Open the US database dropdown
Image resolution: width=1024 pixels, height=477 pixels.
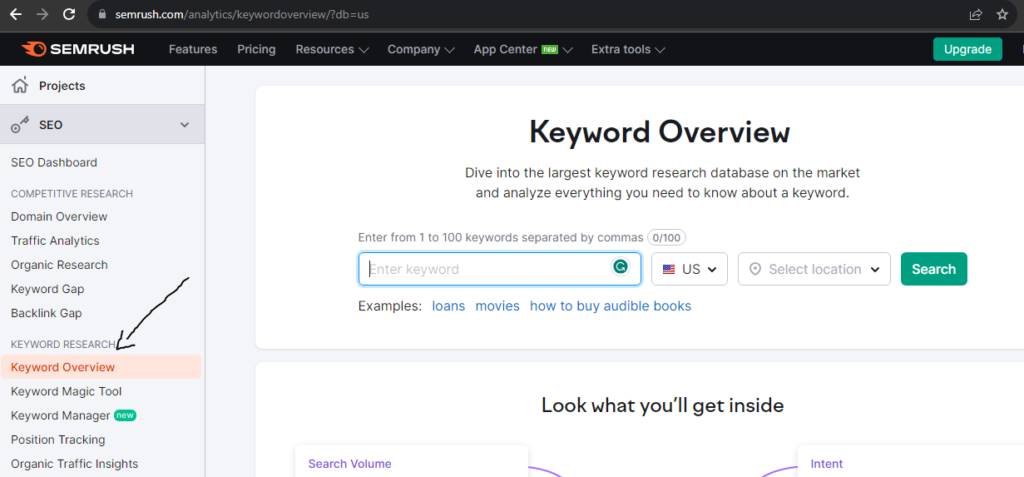(689, 269)
